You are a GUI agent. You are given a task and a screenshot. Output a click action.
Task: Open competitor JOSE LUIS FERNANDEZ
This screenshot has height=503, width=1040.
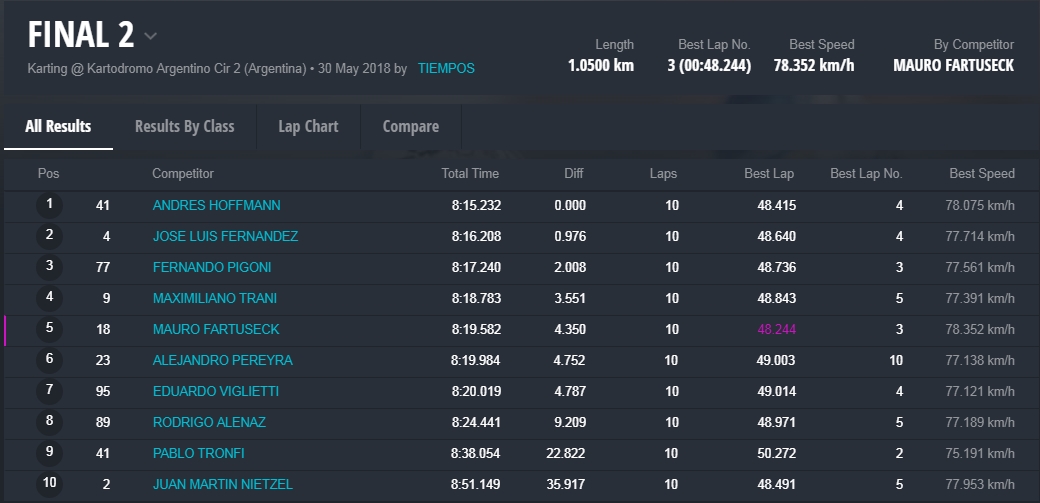pos(225,237)
